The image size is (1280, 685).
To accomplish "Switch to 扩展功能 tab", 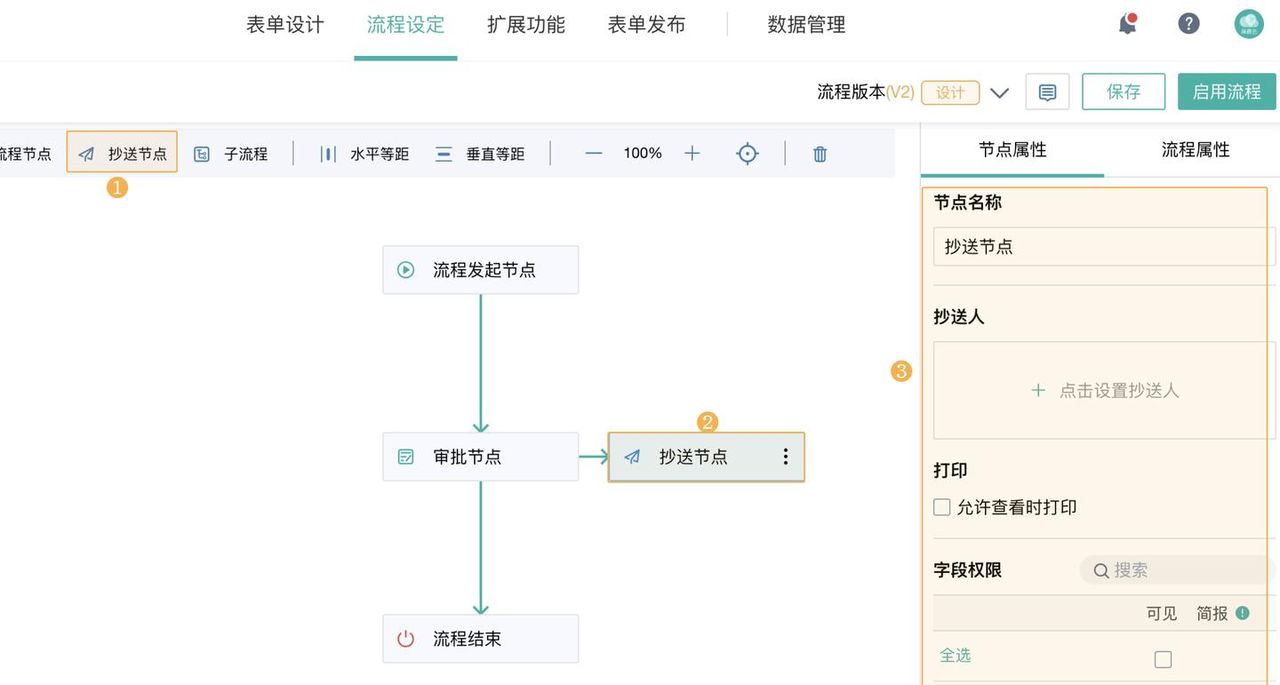I will (x=526, y=25).
